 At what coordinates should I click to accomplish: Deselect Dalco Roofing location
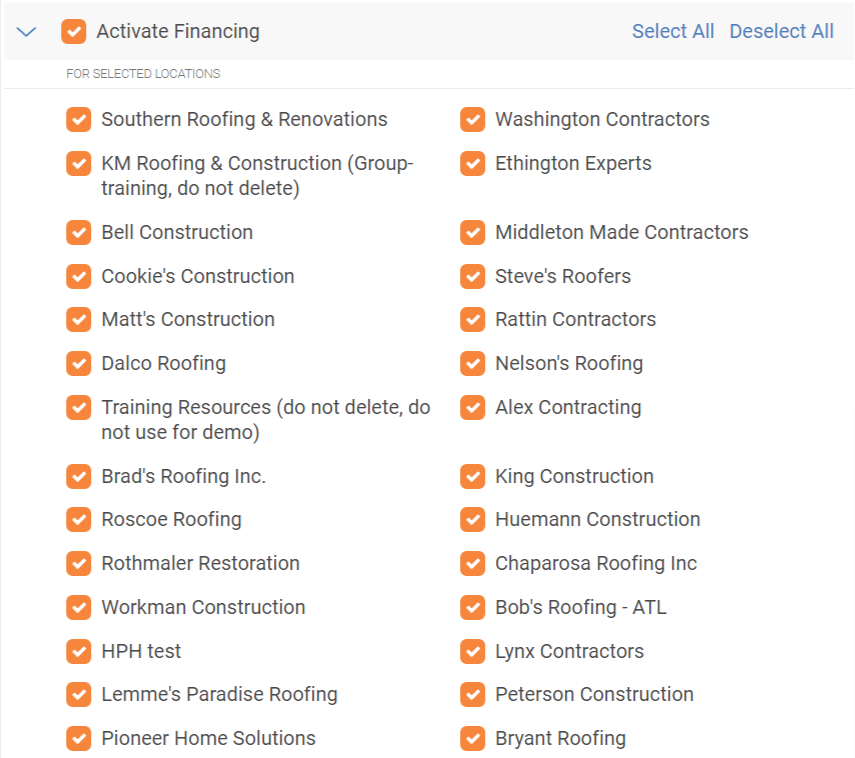pyautogui.click(x=79, y=364)
